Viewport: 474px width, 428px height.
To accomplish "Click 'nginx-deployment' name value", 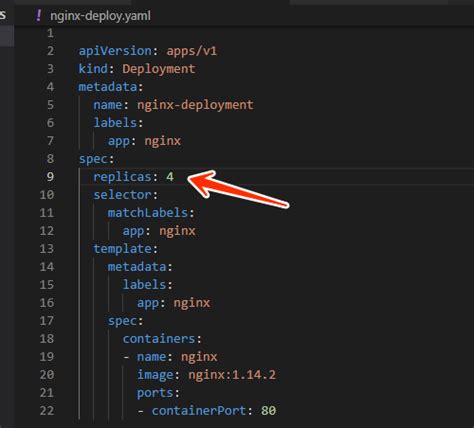I will pos(195,105).
